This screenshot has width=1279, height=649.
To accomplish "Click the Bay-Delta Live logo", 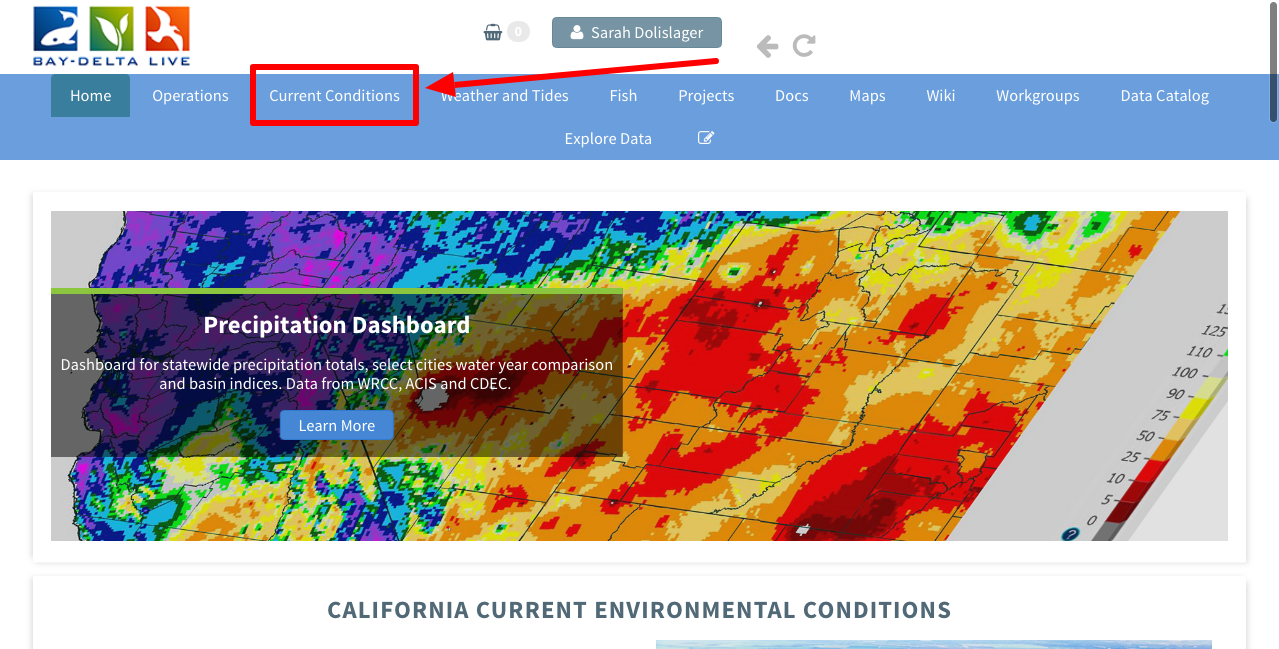I will pyautogui.click(x=111, y=36).
